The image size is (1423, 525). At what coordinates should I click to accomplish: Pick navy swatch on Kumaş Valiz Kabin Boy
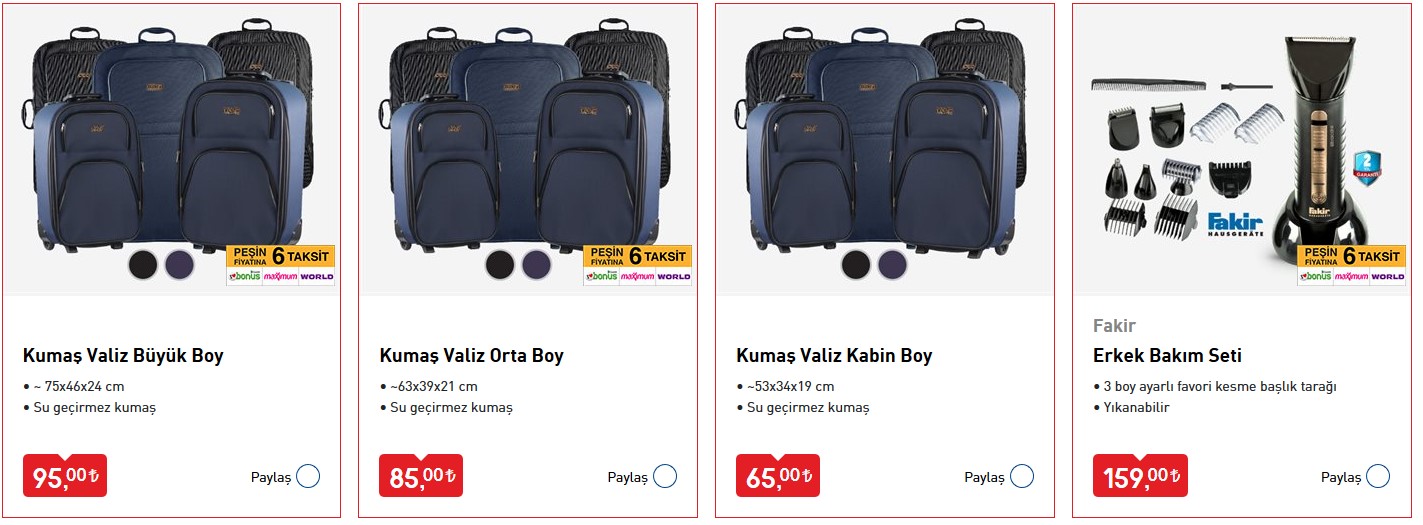pos(893,265)
